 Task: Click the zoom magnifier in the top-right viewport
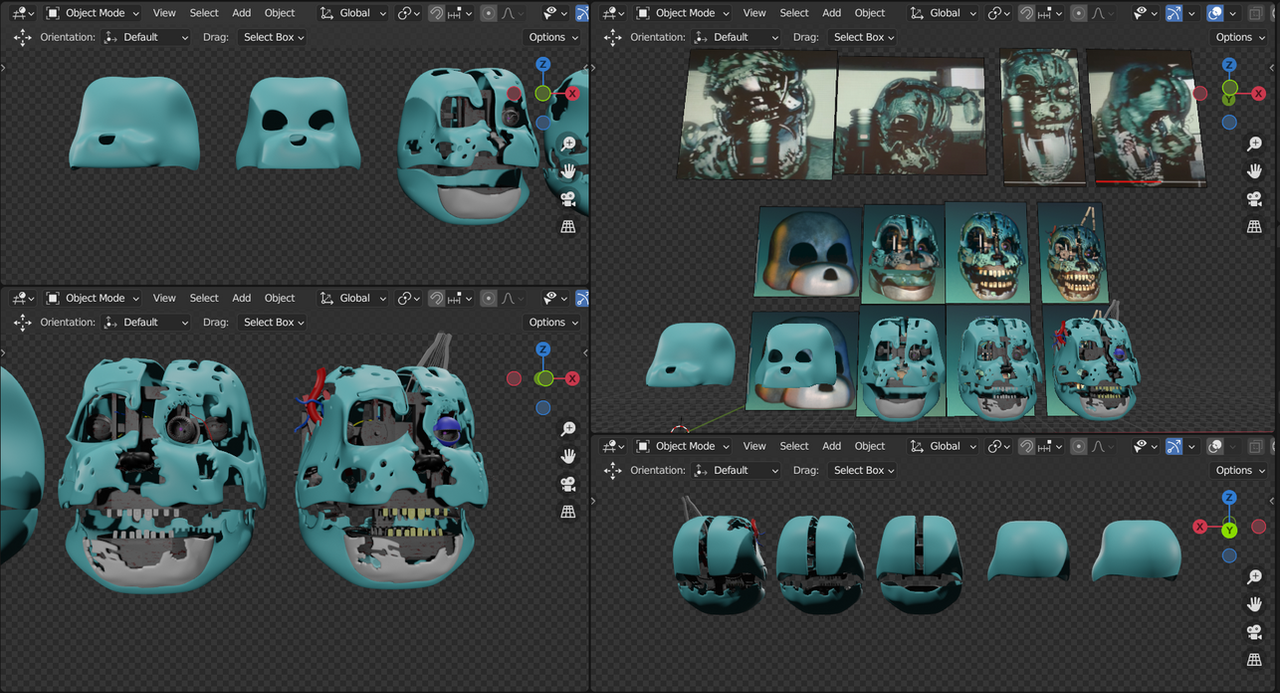pos(1255,144)
